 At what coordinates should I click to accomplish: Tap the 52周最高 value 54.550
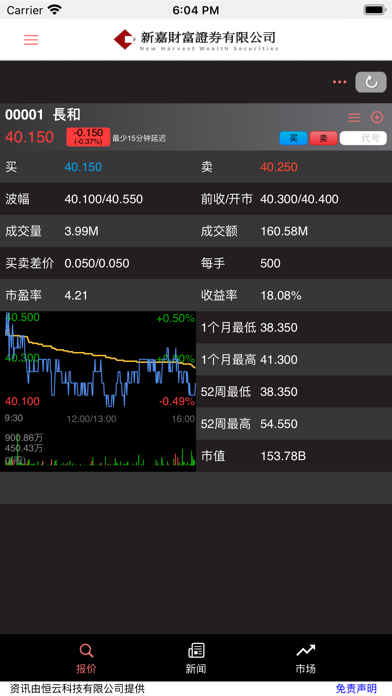[279, 424]
